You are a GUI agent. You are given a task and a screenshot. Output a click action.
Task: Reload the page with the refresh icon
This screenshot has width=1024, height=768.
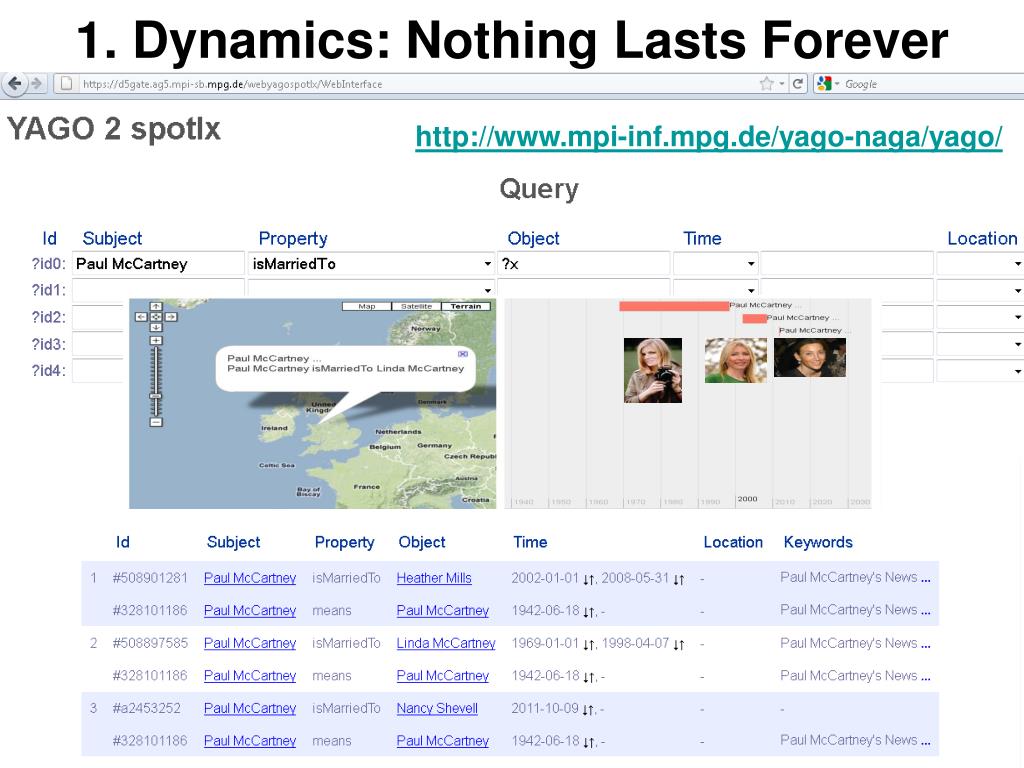point(797,84)
